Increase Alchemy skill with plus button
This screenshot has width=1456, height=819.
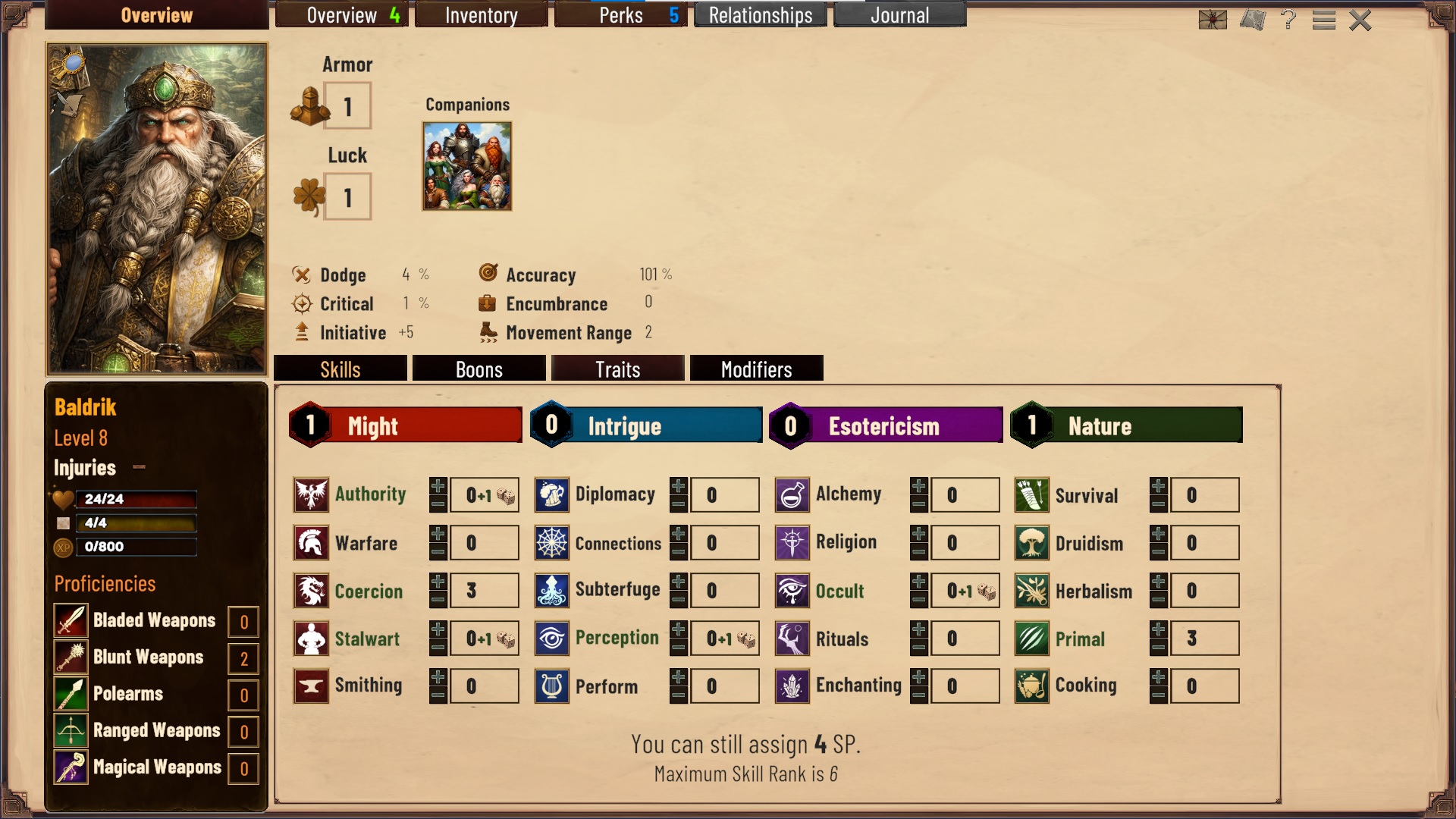pyautogui.click(x=918, y=486)
